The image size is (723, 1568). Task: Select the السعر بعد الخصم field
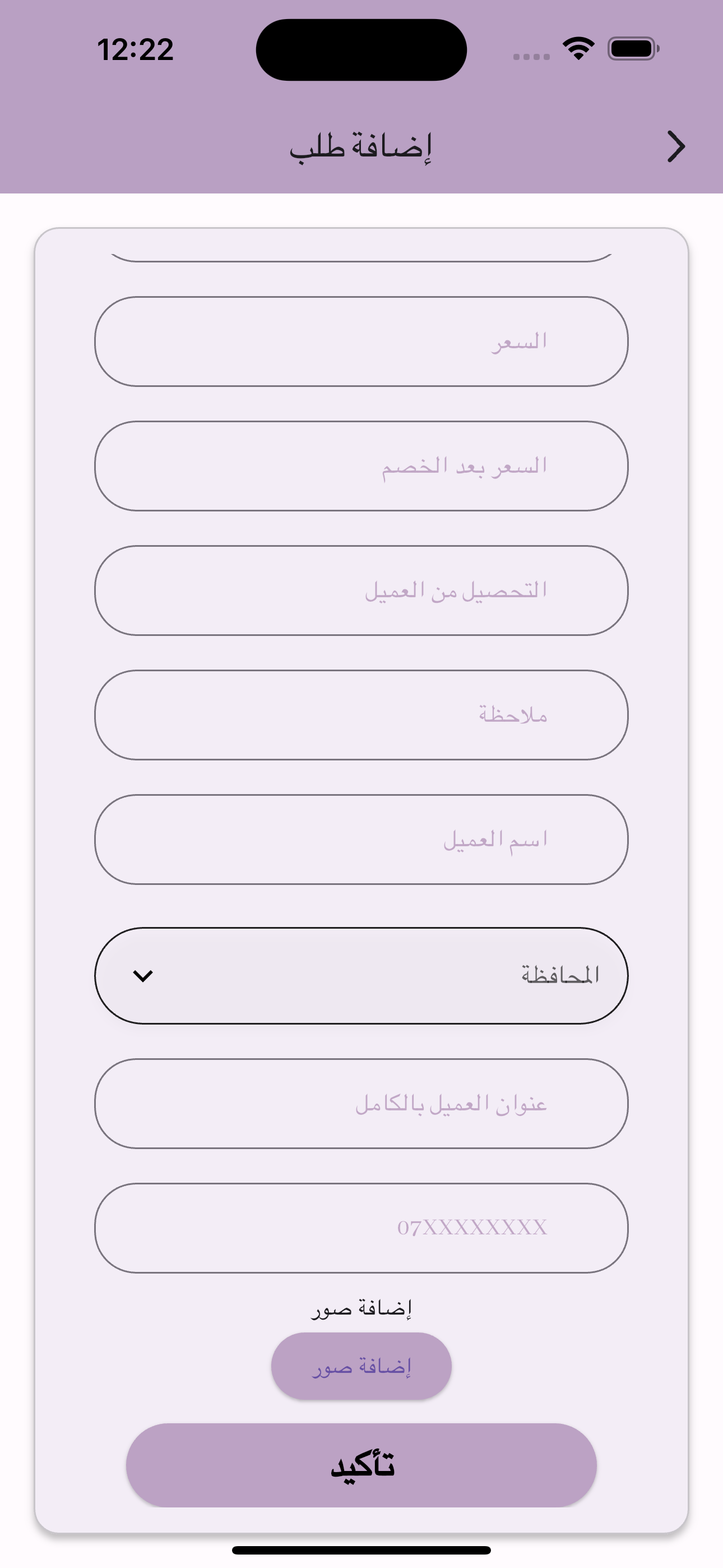click(361, 465)
